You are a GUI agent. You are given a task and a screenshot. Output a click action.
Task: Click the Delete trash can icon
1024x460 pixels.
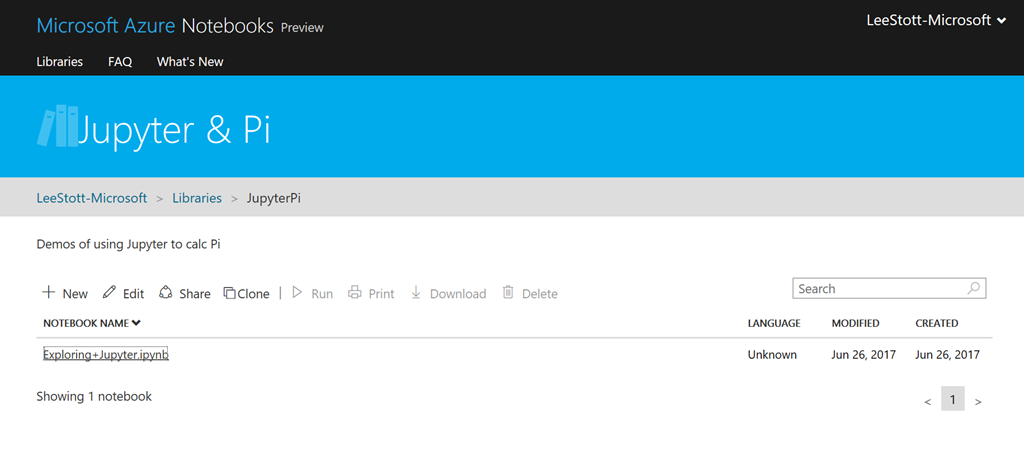tap(508, 293)
